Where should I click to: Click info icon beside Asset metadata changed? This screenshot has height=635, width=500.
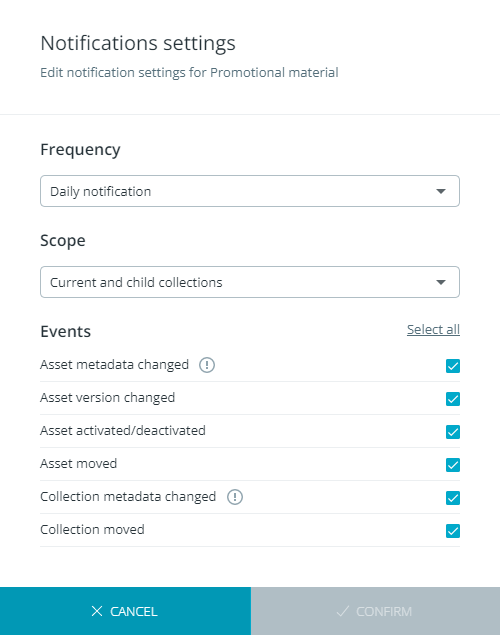[x=206, y=365]
